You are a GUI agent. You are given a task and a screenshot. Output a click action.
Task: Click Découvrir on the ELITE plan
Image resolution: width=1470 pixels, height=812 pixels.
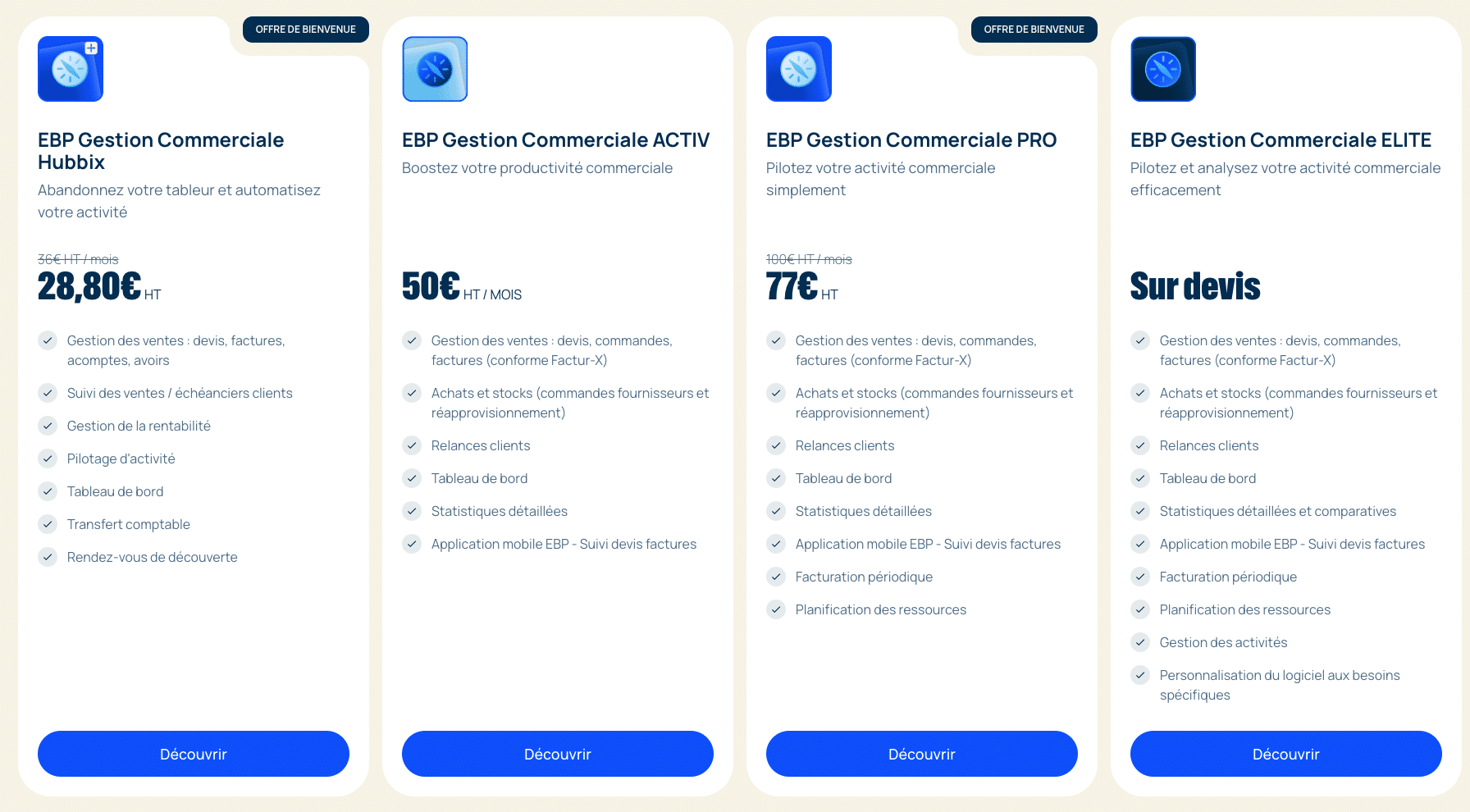(x=1285, y=754)
